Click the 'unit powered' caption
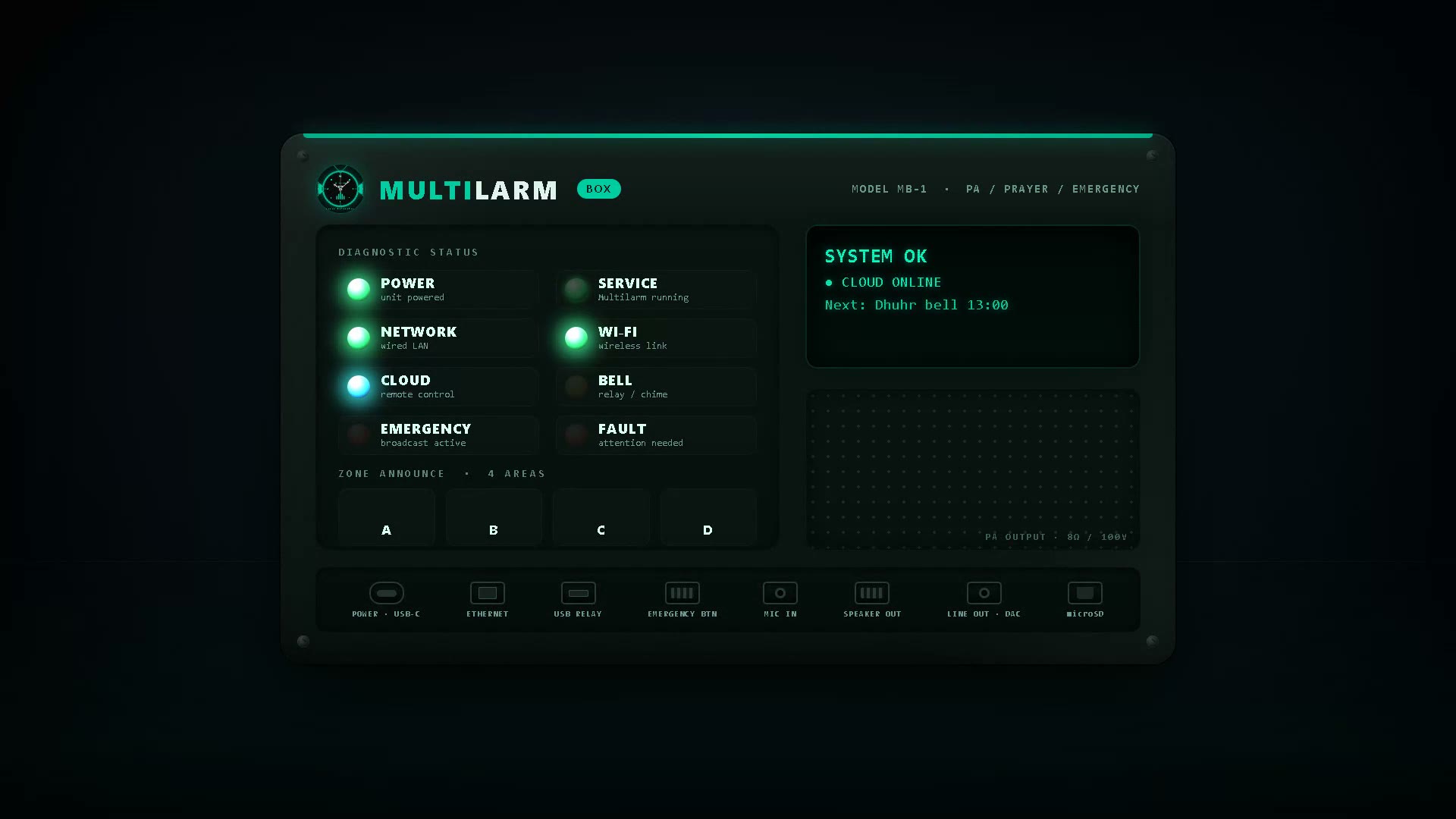The width and height of the screenshot is (1456, 819). point(413,297)
